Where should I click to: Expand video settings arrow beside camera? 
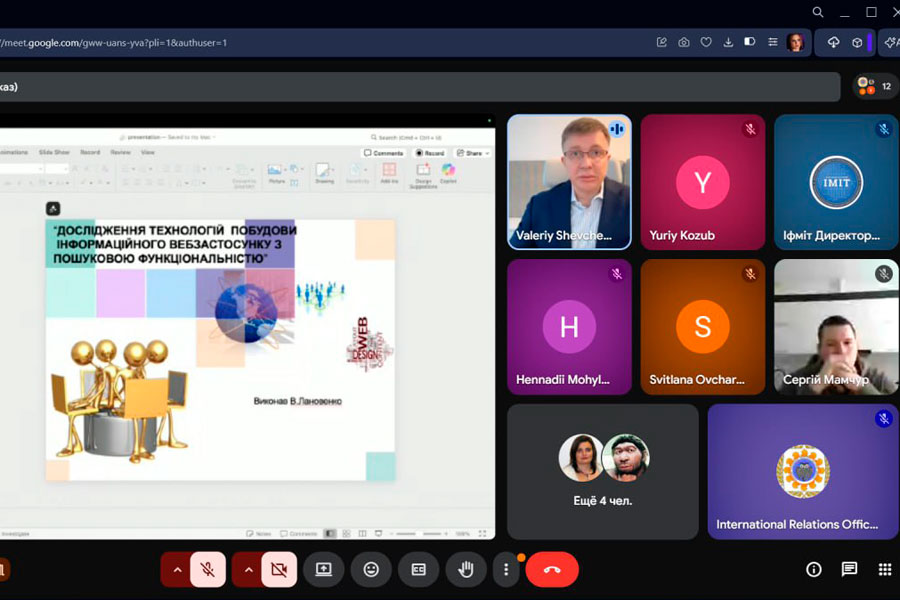click(x=248, y=569)
